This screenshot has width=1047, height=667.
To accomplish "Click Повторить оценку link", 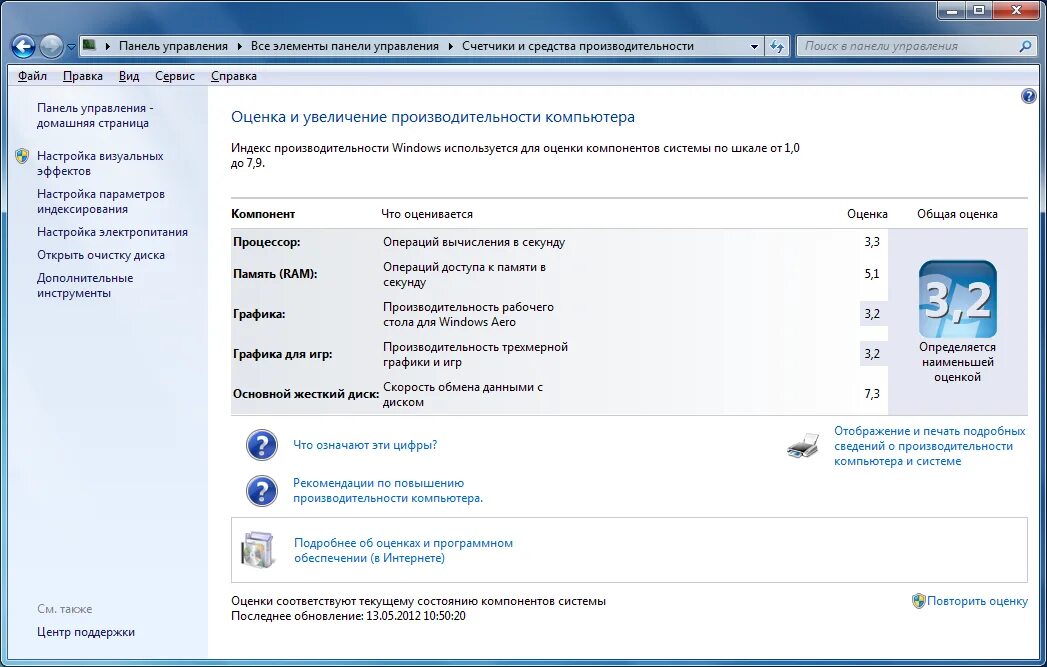I will tap(978, 602).
